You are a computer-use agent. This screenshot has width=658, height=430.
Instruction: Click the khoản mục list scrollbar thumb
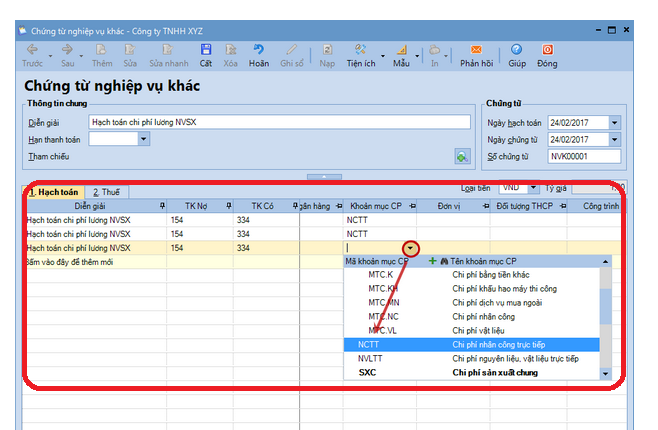point(605,306)
